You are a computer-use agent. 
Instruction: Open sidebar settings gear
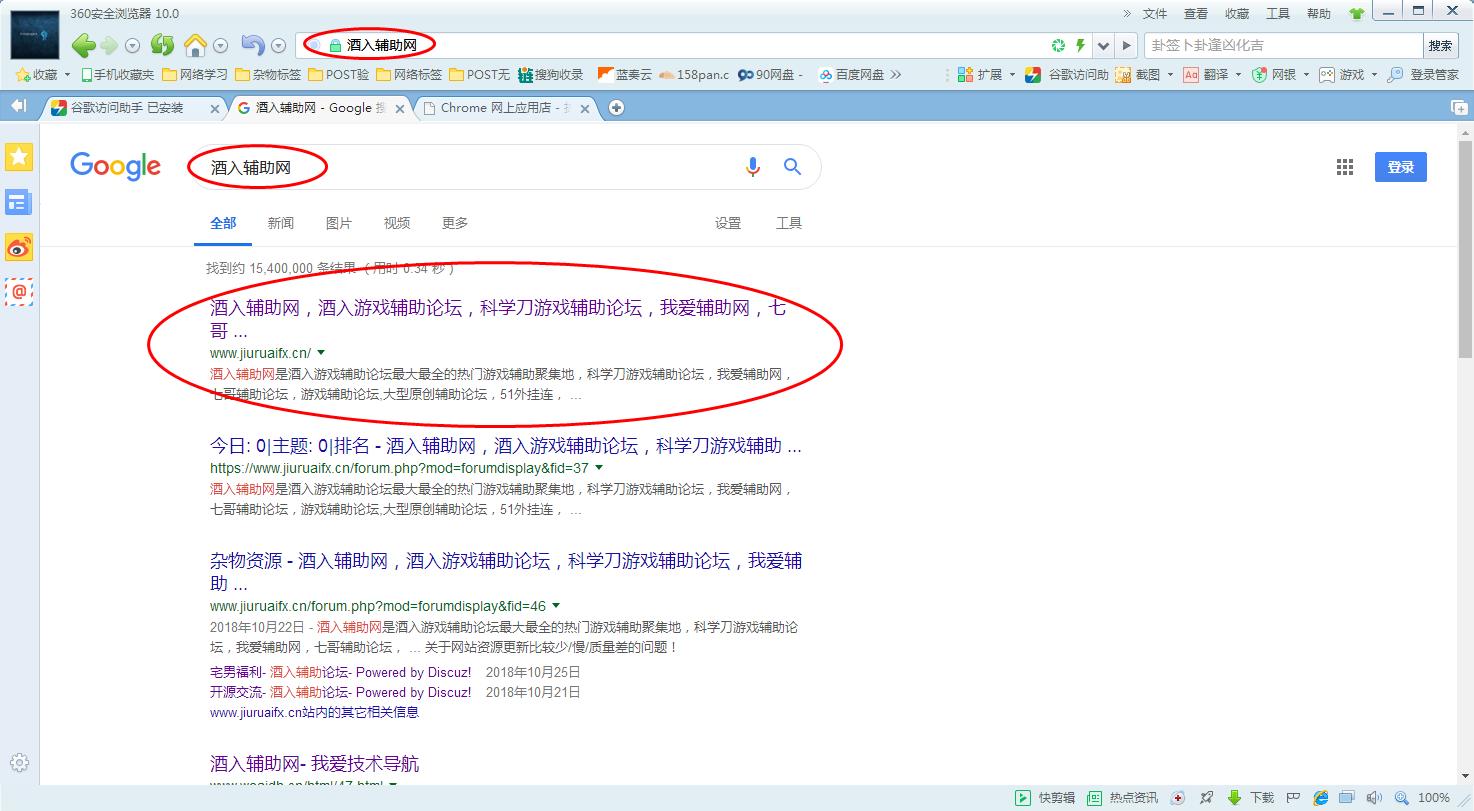pos(19,763)
